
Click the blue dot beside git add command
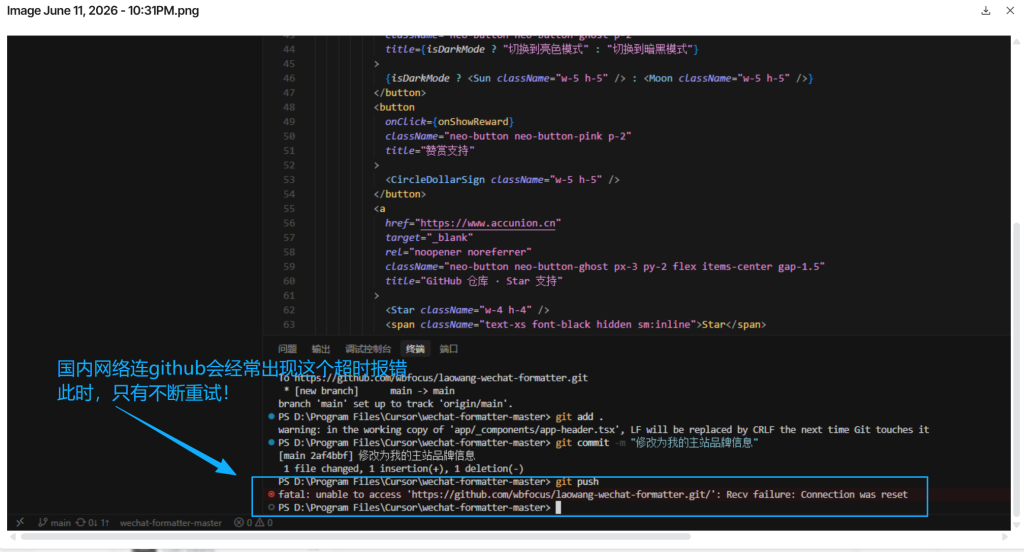coord(271,416)
